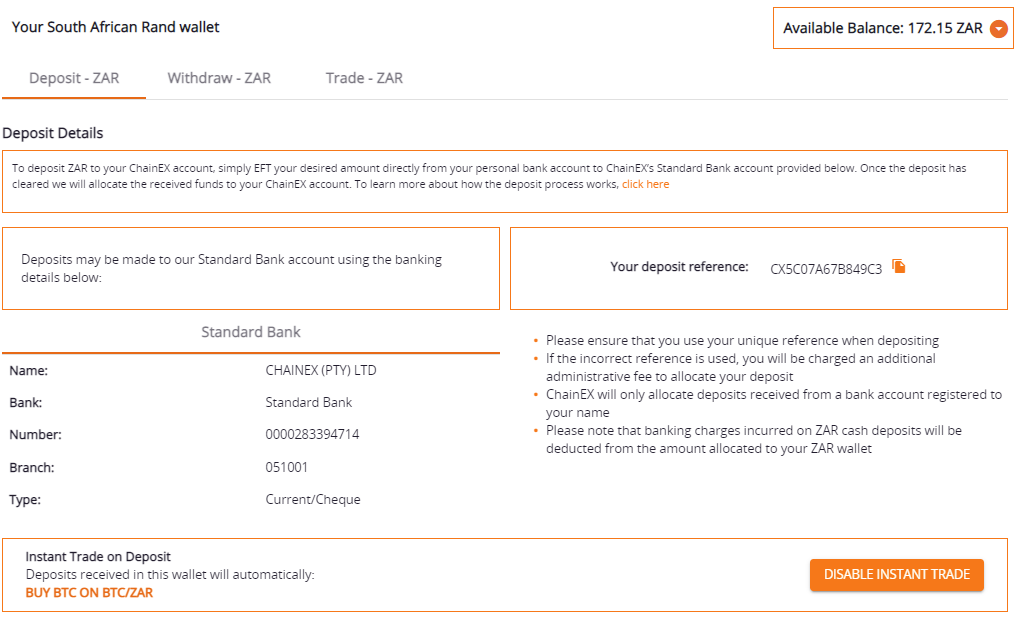Click the Deposit Details heading
1021x636 pixels.
(x=53, y=133)
